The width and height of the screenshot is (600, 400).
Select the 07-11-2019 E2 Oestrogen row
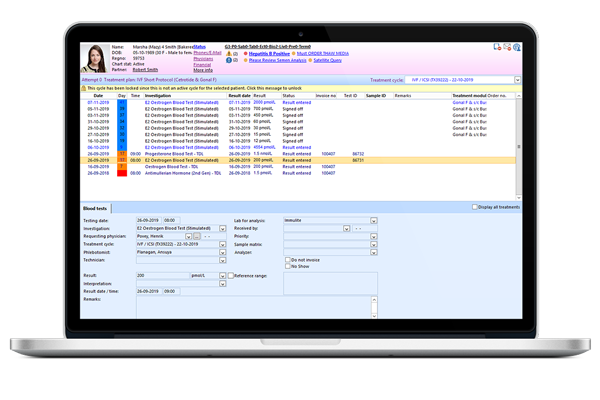coord(298,103)
